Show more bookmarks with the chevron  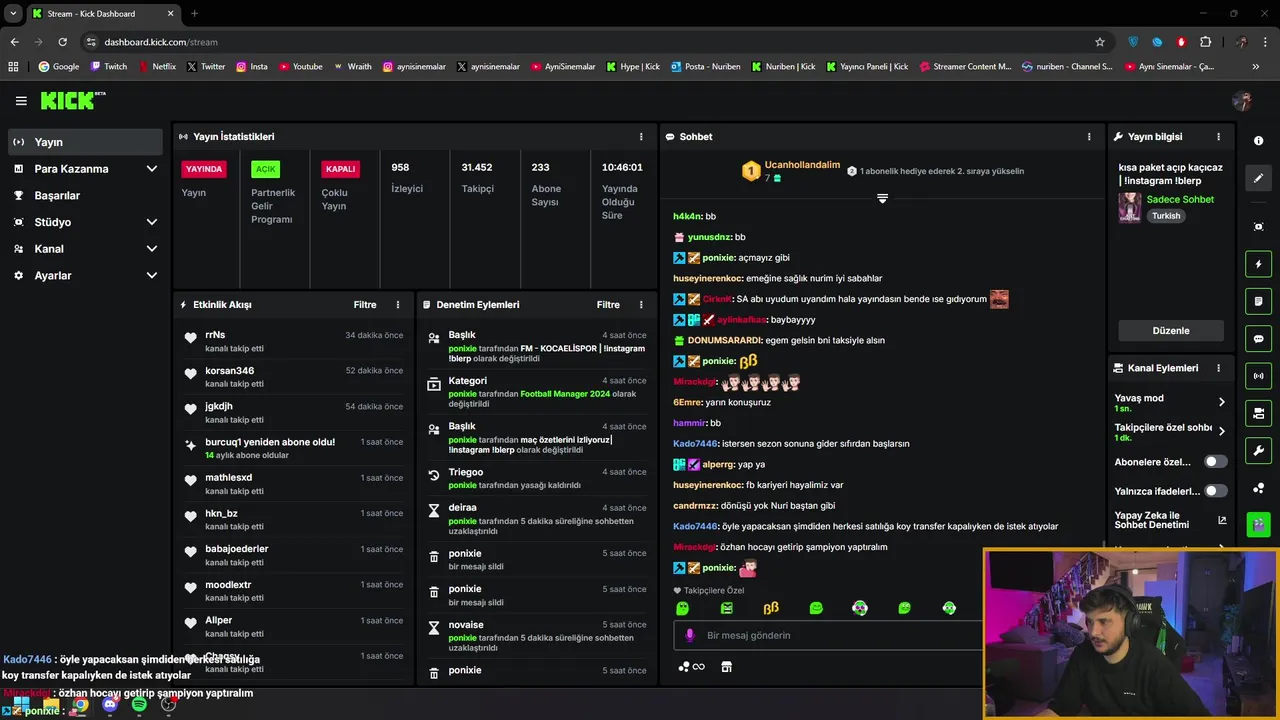tap(1255, 67)
